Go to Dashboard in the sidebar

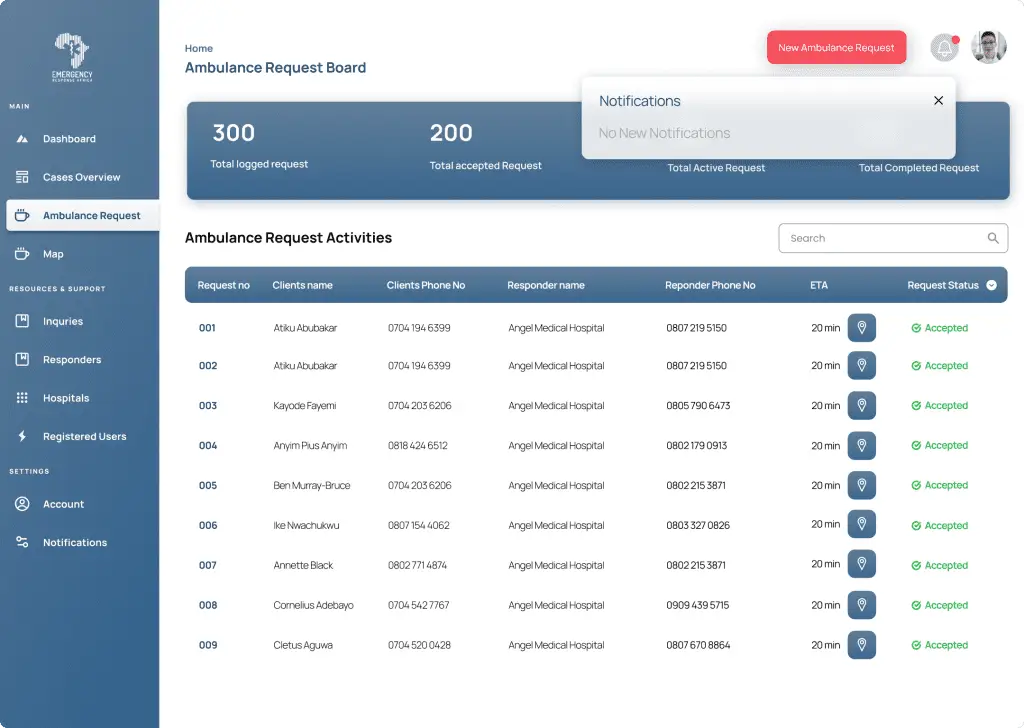tap(69, 139)
